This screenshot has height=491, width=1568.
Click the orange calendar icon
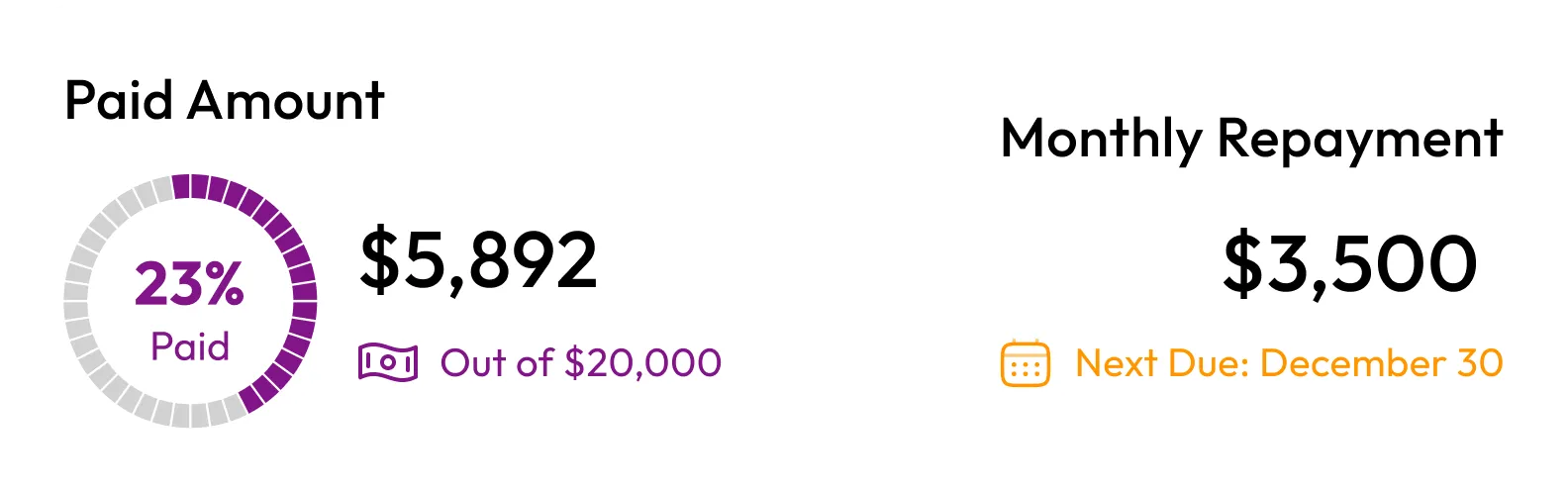pyautogui.click(x=1025, y=363)
